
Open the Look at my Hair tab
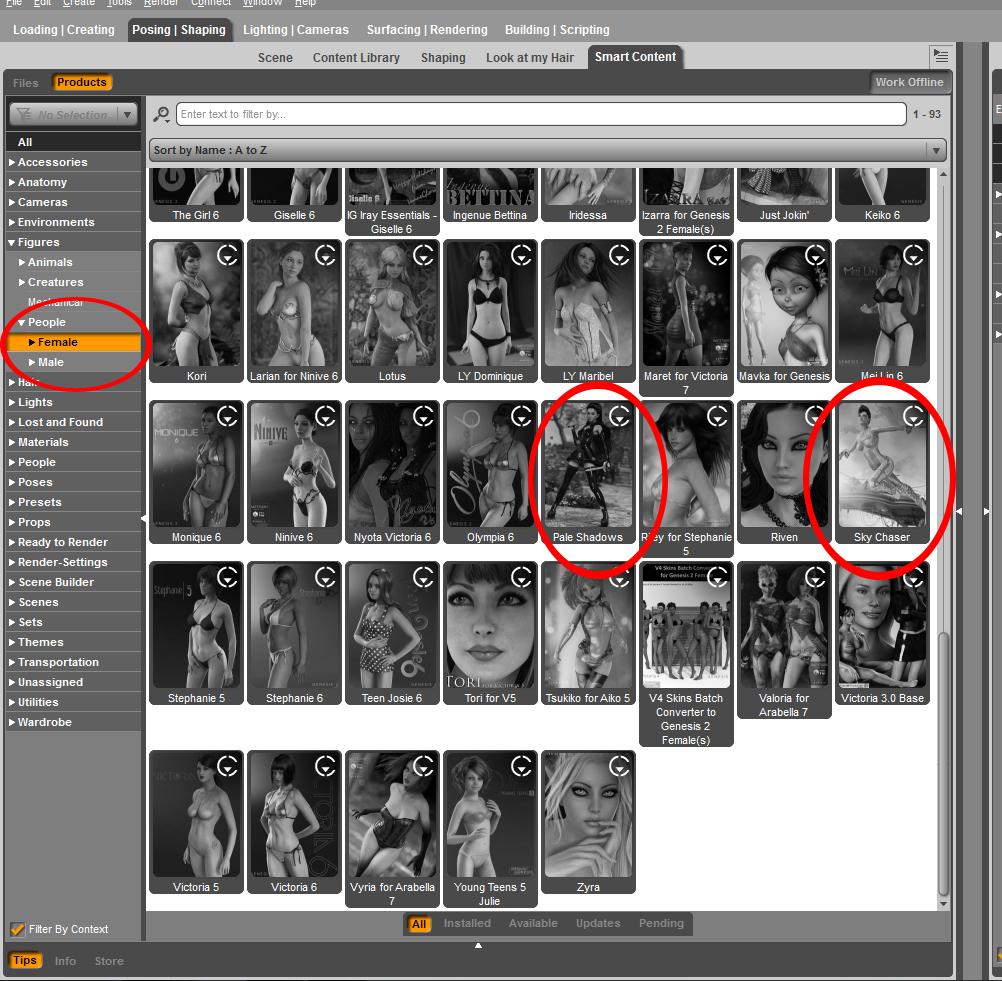click(x=530, y=58)
